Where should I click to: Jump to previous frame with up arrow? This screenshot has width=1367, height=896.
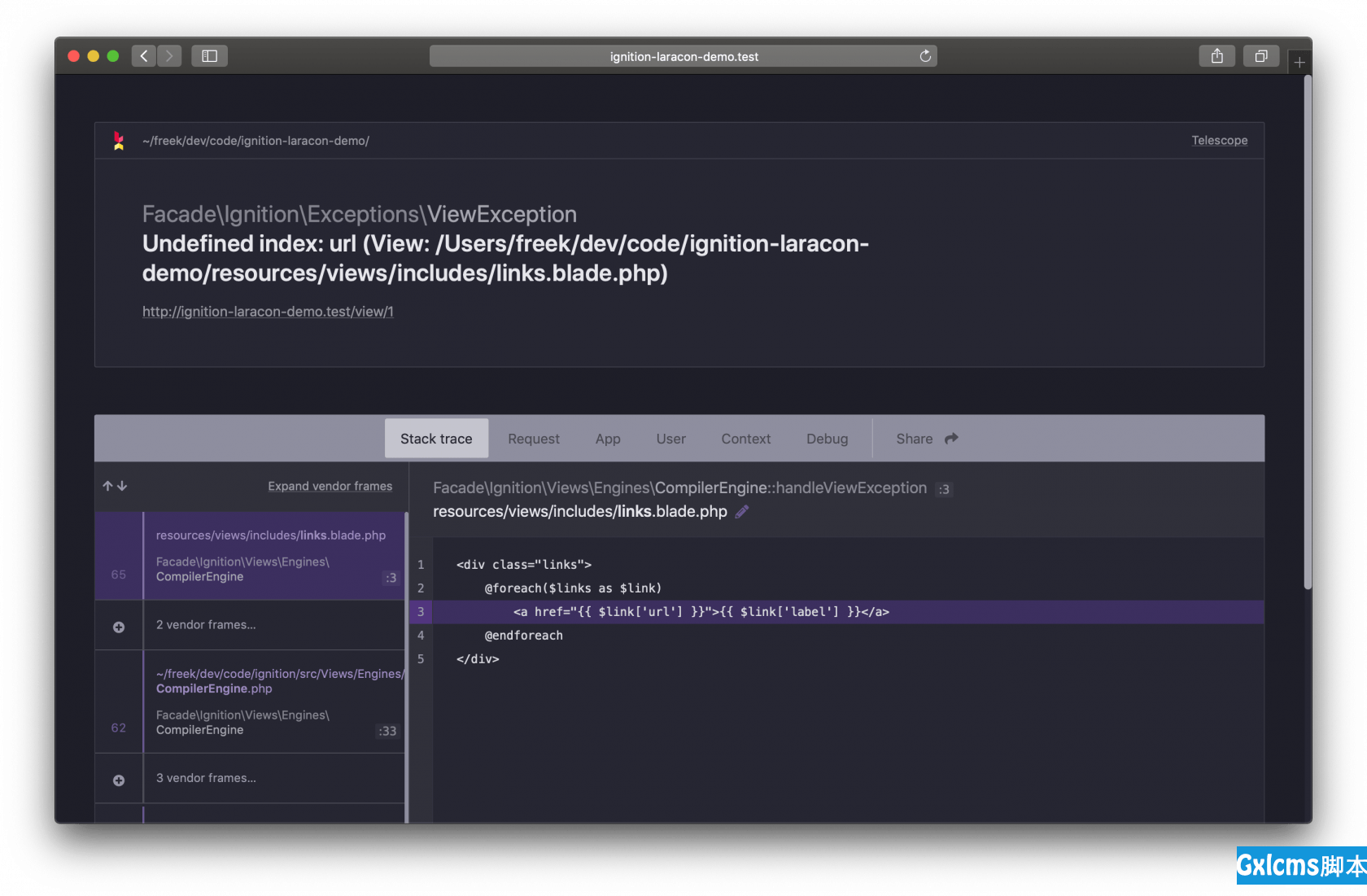(107, 486)
